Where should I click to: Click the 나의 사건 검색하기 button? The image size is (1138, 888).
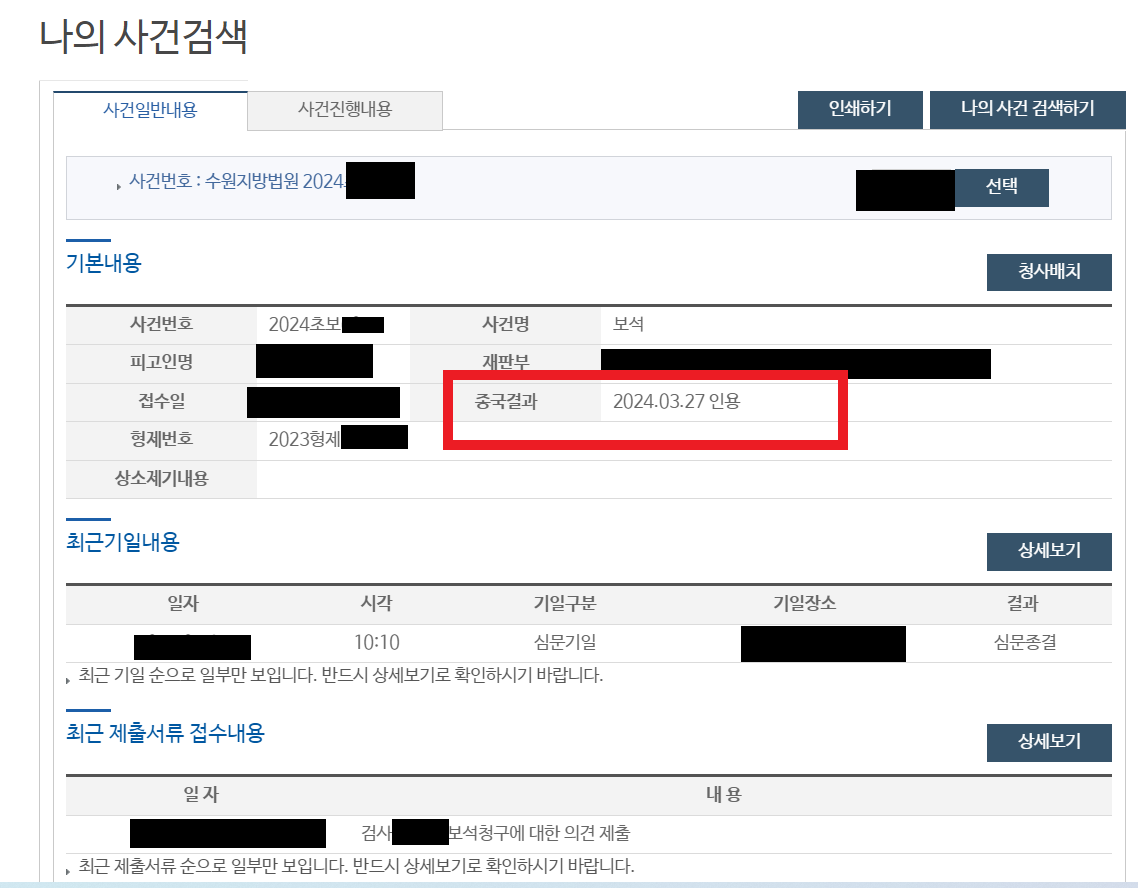[x=1027, y=110]
